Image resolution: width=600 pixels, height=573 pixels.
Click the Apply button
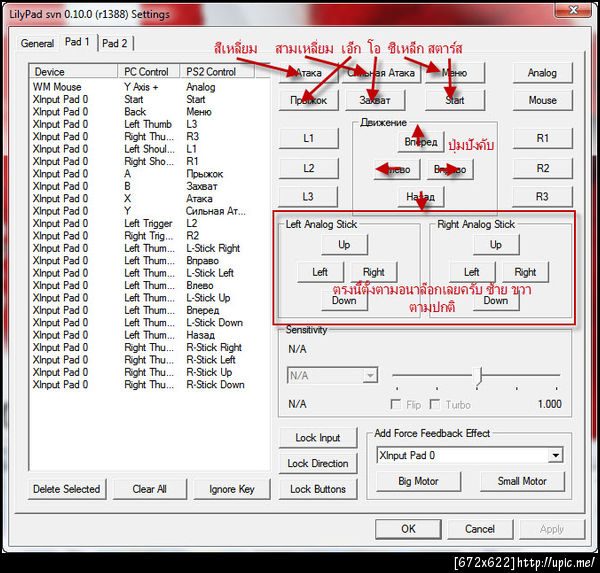click(552, 529)
